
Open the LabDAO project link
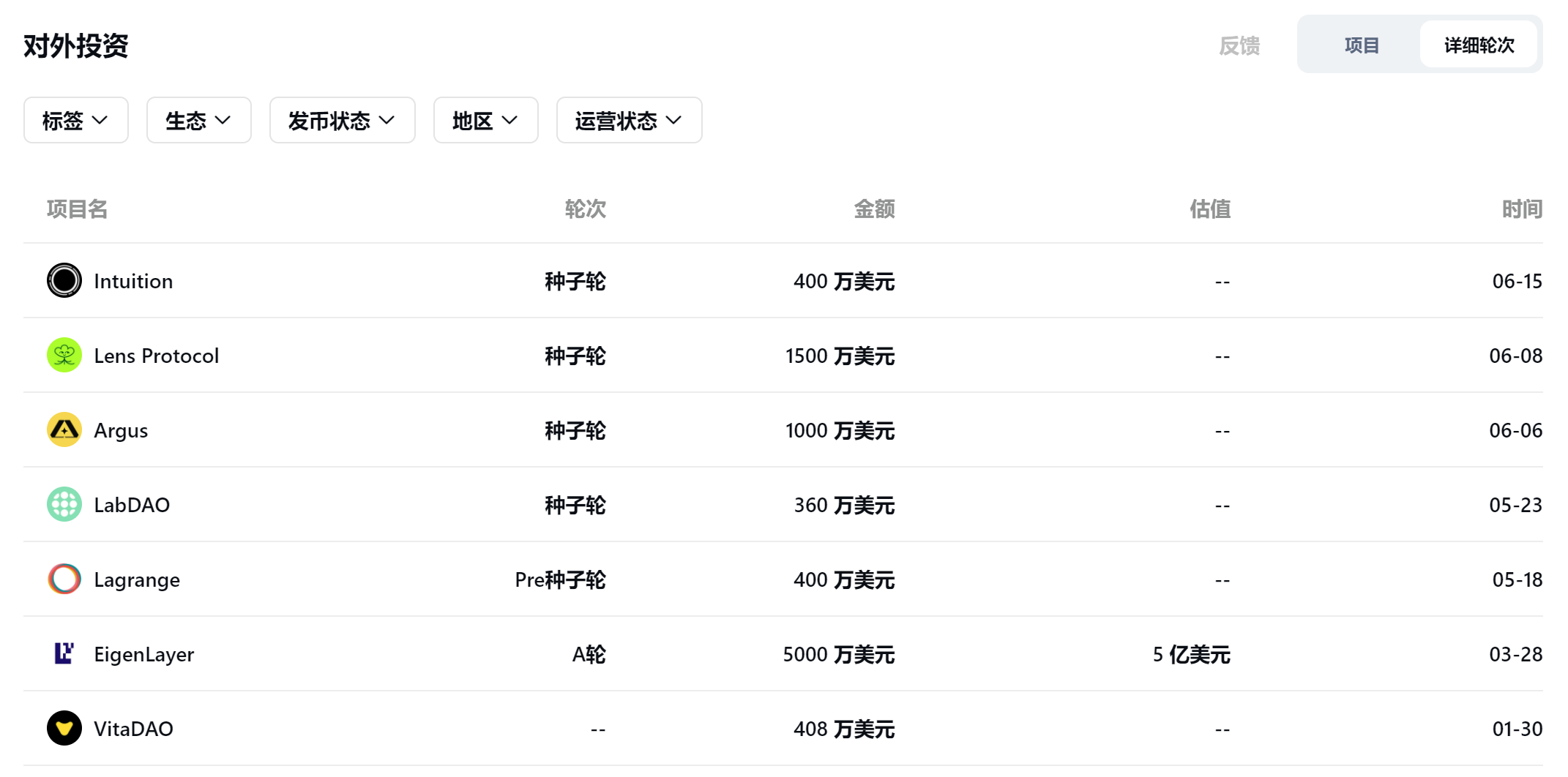132,506
